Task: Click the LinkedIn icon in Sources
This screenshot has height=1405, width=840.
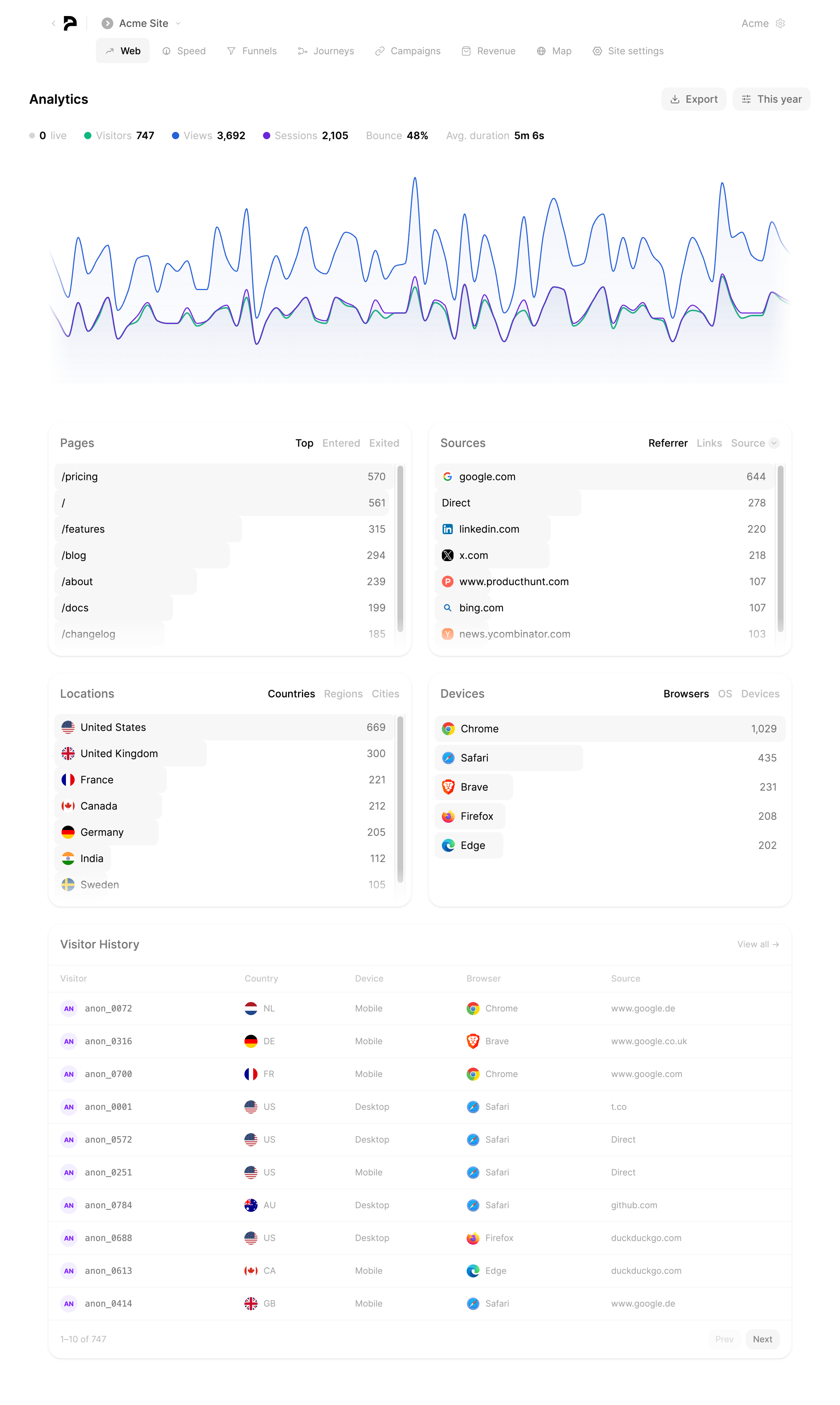Action: 447,529
